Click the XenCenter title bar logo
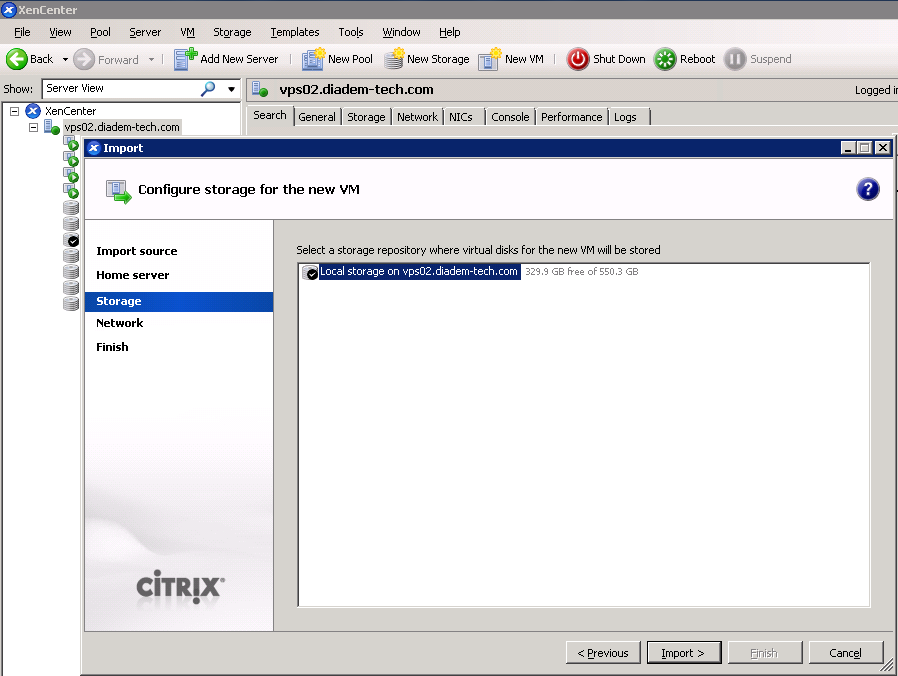Screen dimensions: 898x676 click(9, 9)
